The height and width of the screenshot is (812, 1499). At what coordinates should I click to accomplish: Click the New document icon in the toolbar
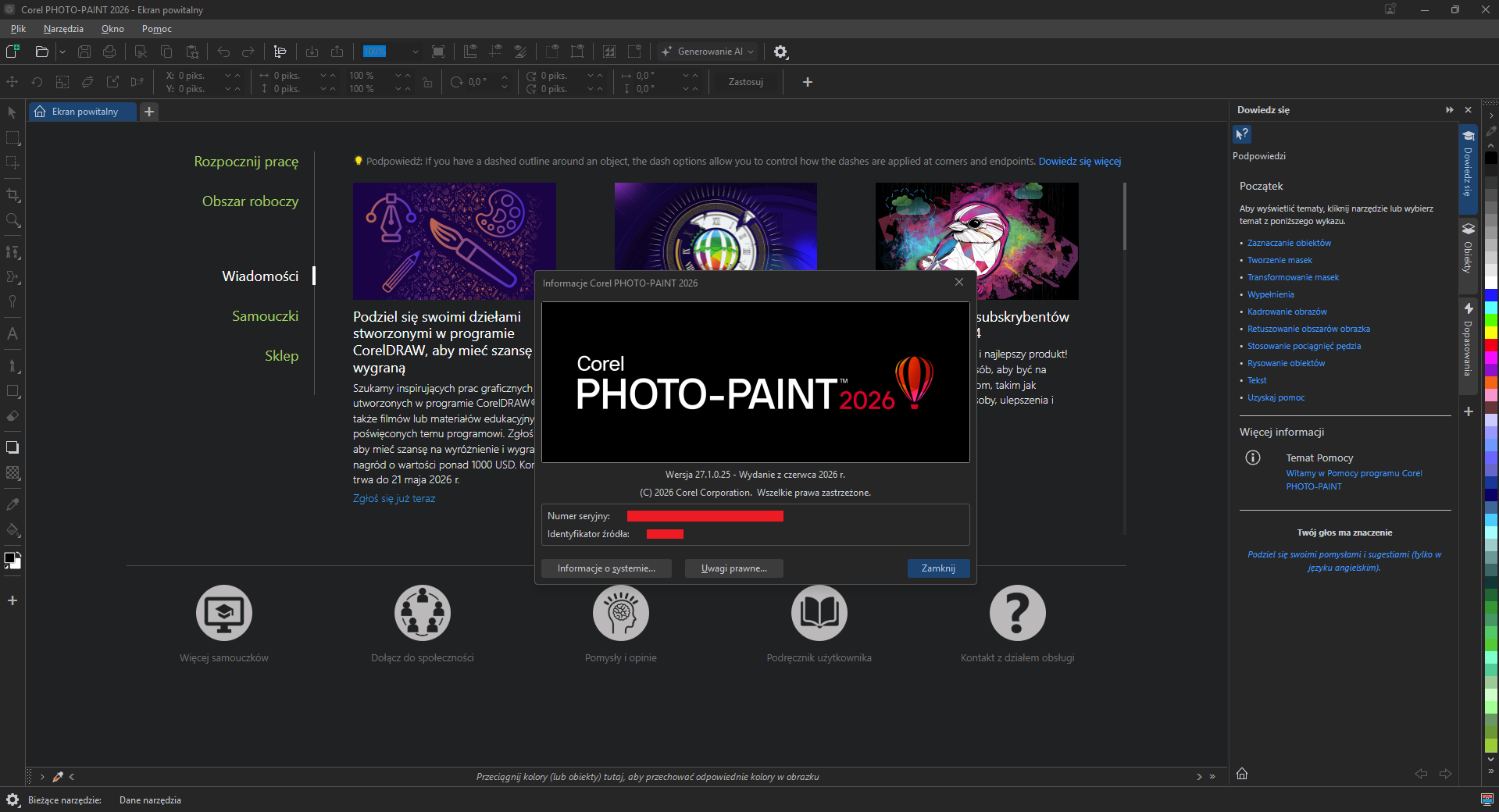(x=12, y=52)
